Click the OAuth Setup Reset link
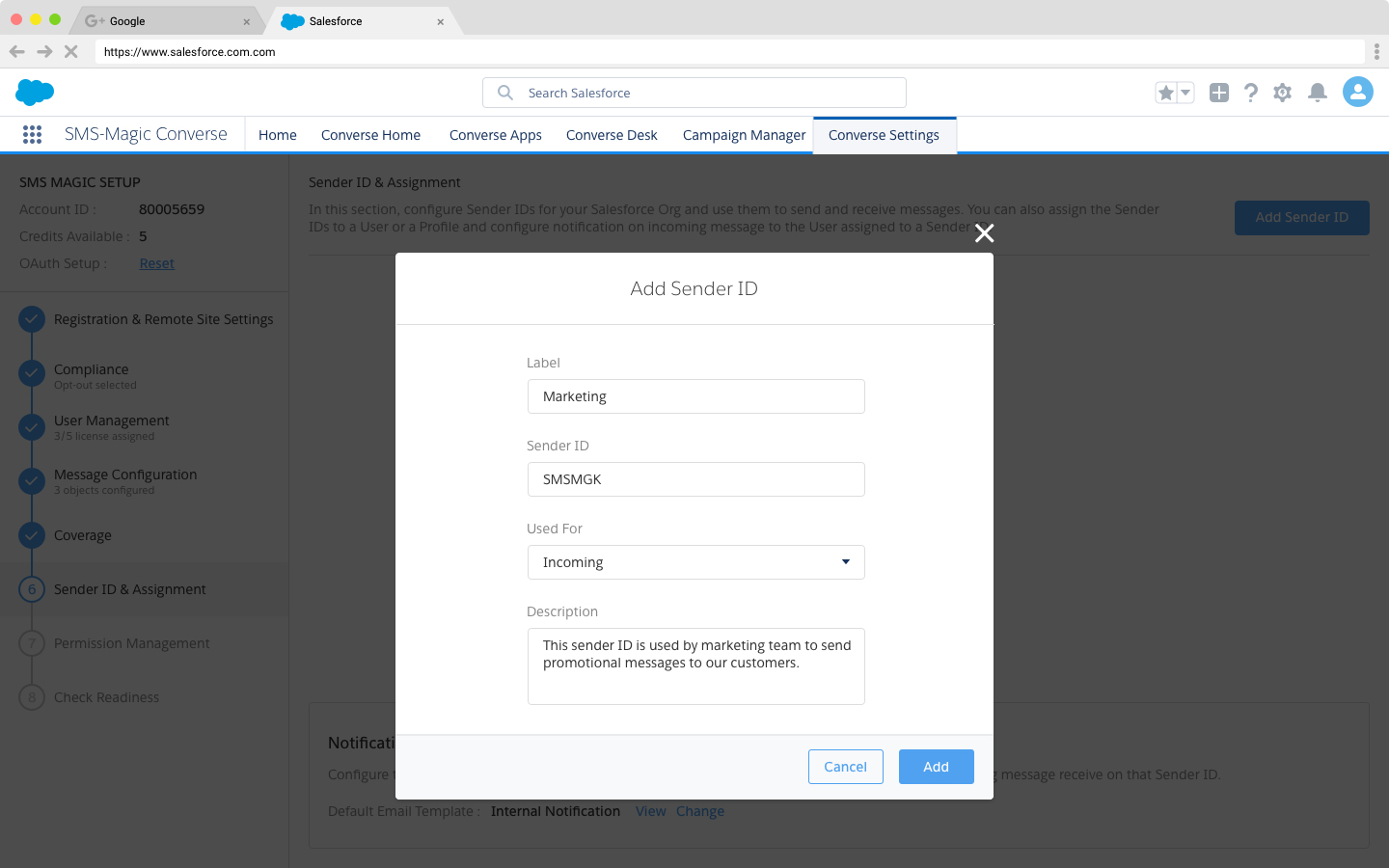This screenshot has width=1389, height=868. point(156,263)
